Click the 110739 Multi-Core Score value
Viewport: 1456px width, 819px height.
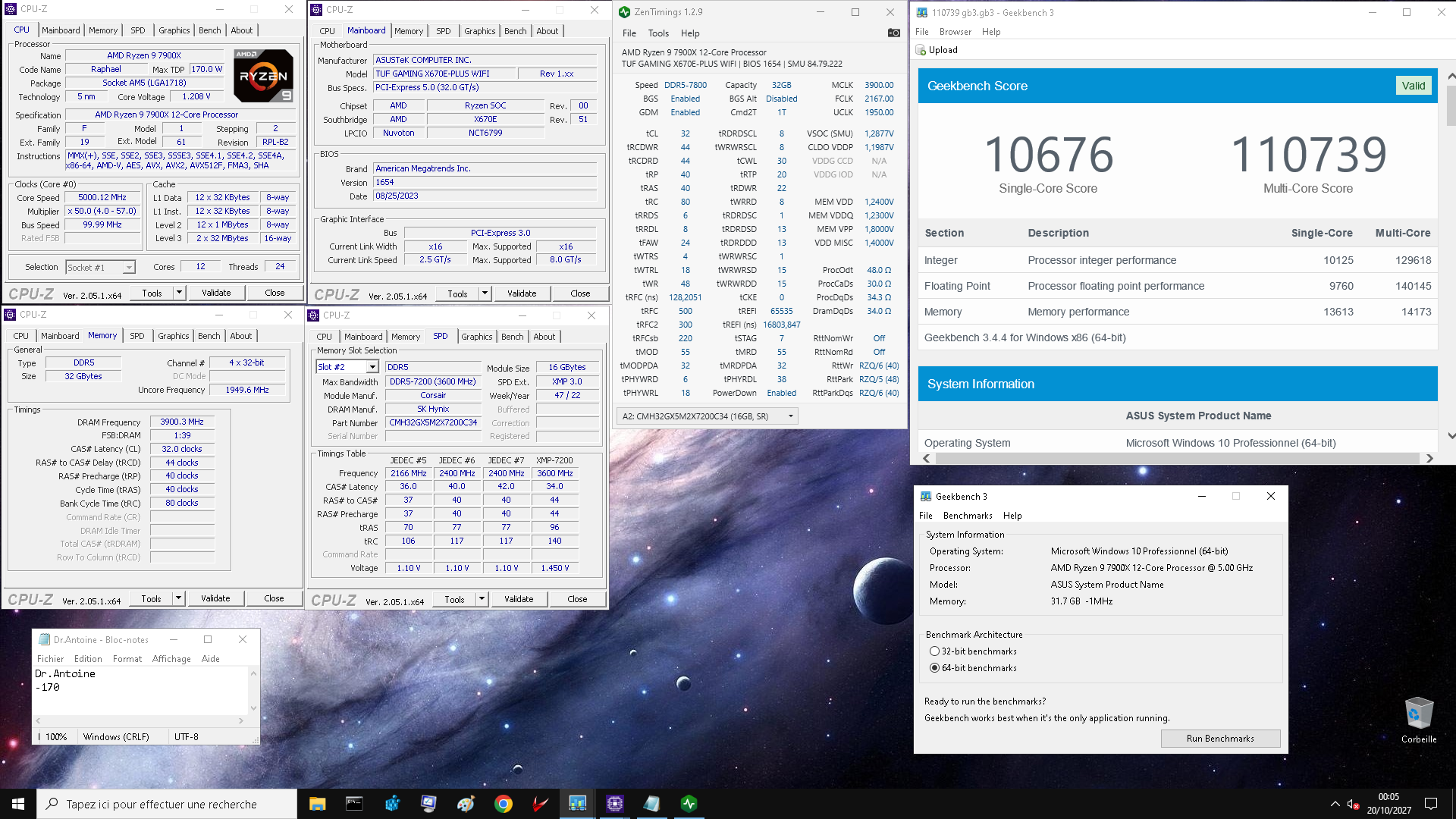click(1308, 155)
